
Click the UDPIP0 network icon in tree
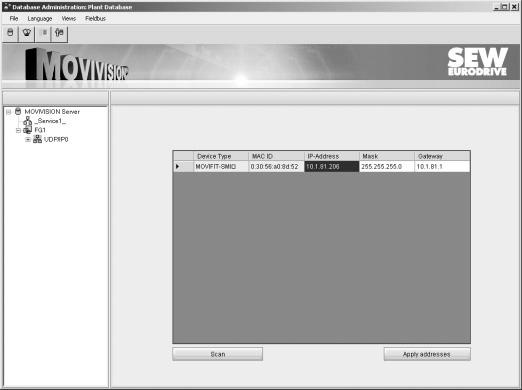[37, 139]
